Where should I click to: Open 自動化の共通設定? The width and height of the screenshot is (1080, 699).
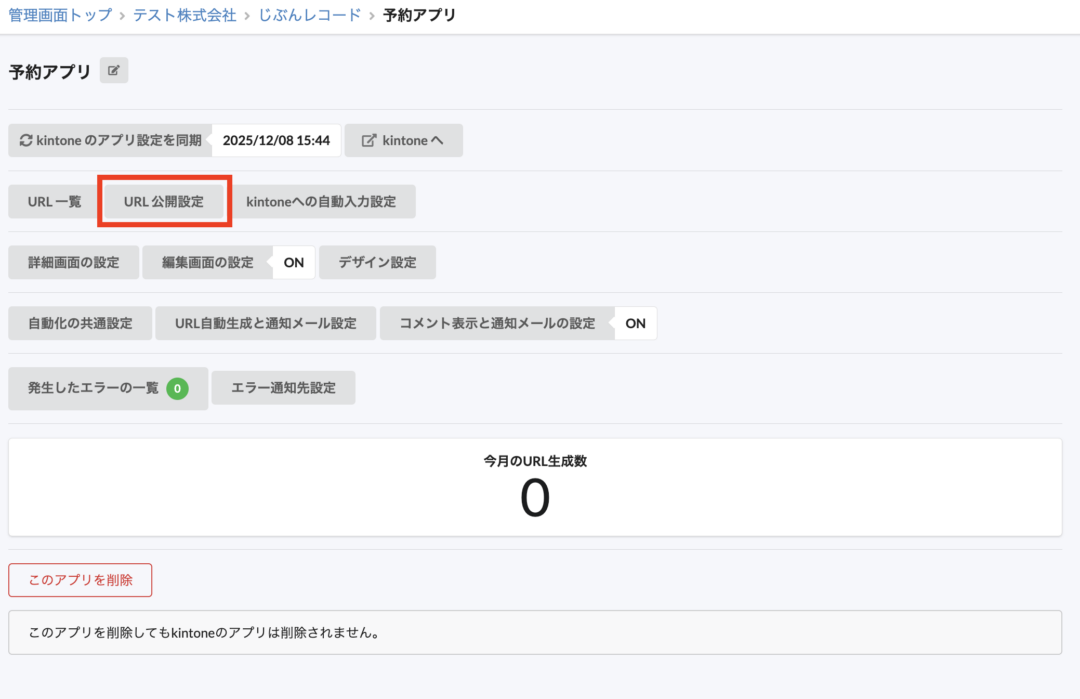pyautogui.click(x=79, y=323)
